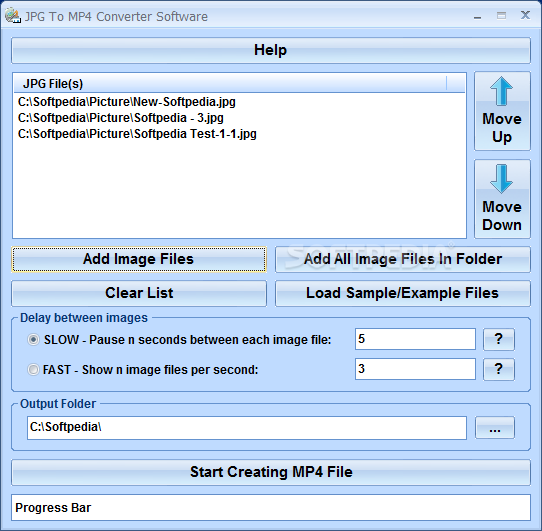
Task: Load Sample/Example Files
Action: [403, 293]
